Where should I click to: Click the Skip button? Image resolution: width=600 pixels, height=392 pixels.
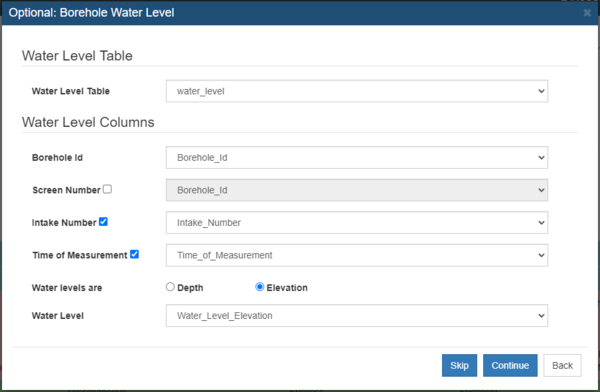459,366
